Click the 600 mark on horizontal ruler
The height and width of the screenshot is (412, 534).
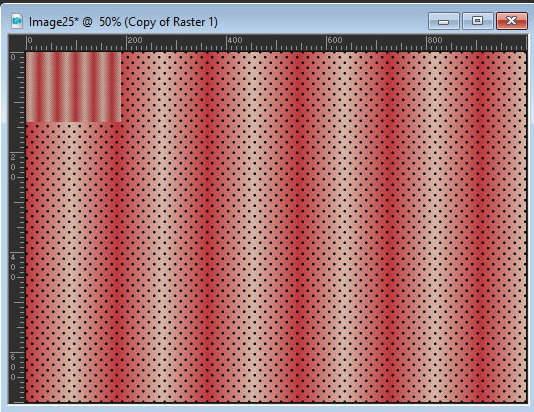(335, 40)
